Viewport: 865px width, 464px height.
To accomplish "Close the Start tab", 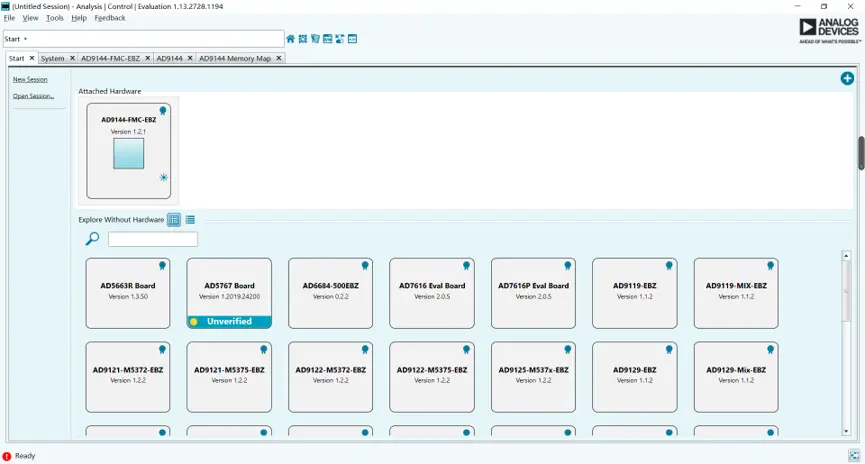I will [x=31, y=58].
